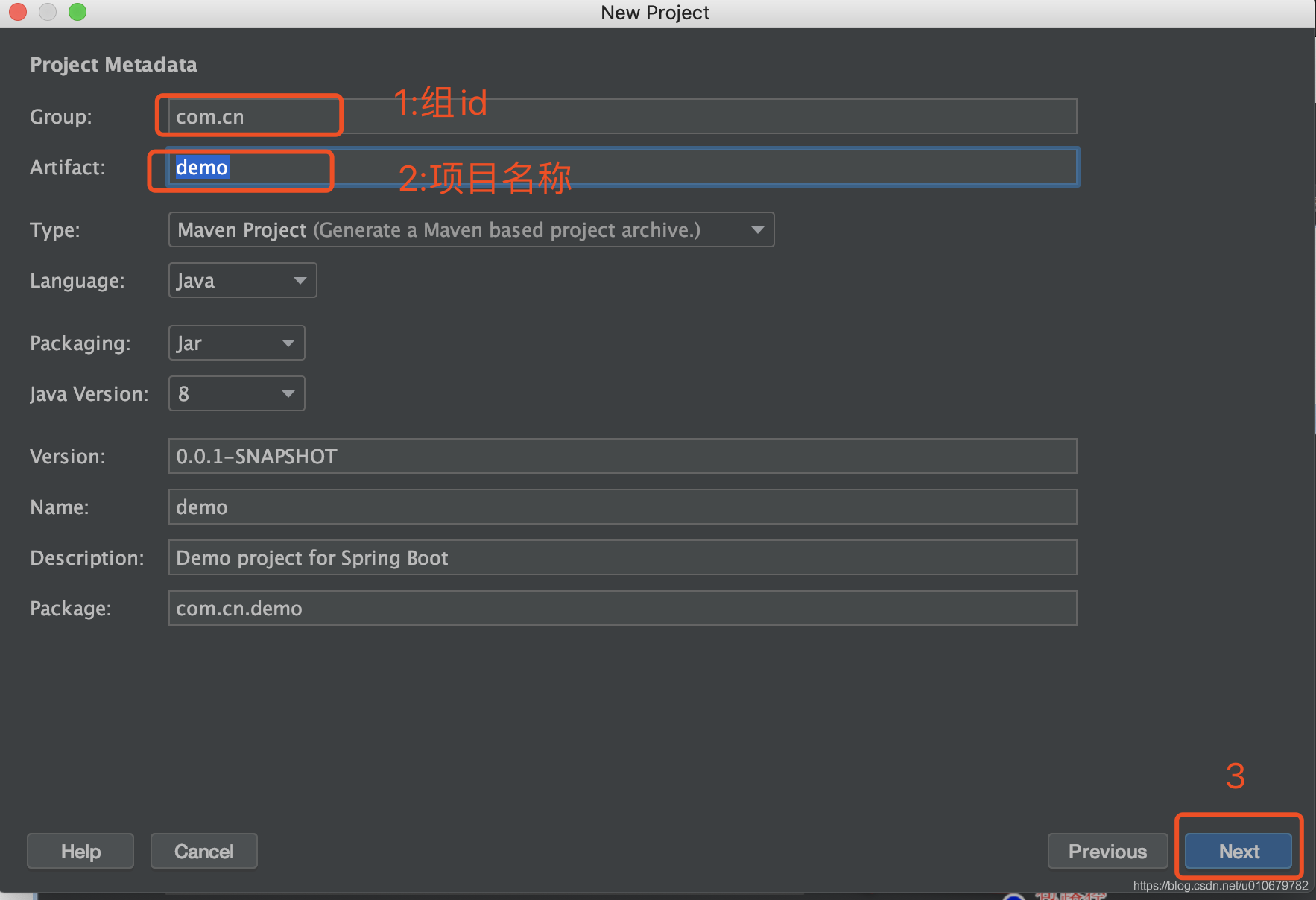Open the Java Version dropdown showing 8

(236, 393)
